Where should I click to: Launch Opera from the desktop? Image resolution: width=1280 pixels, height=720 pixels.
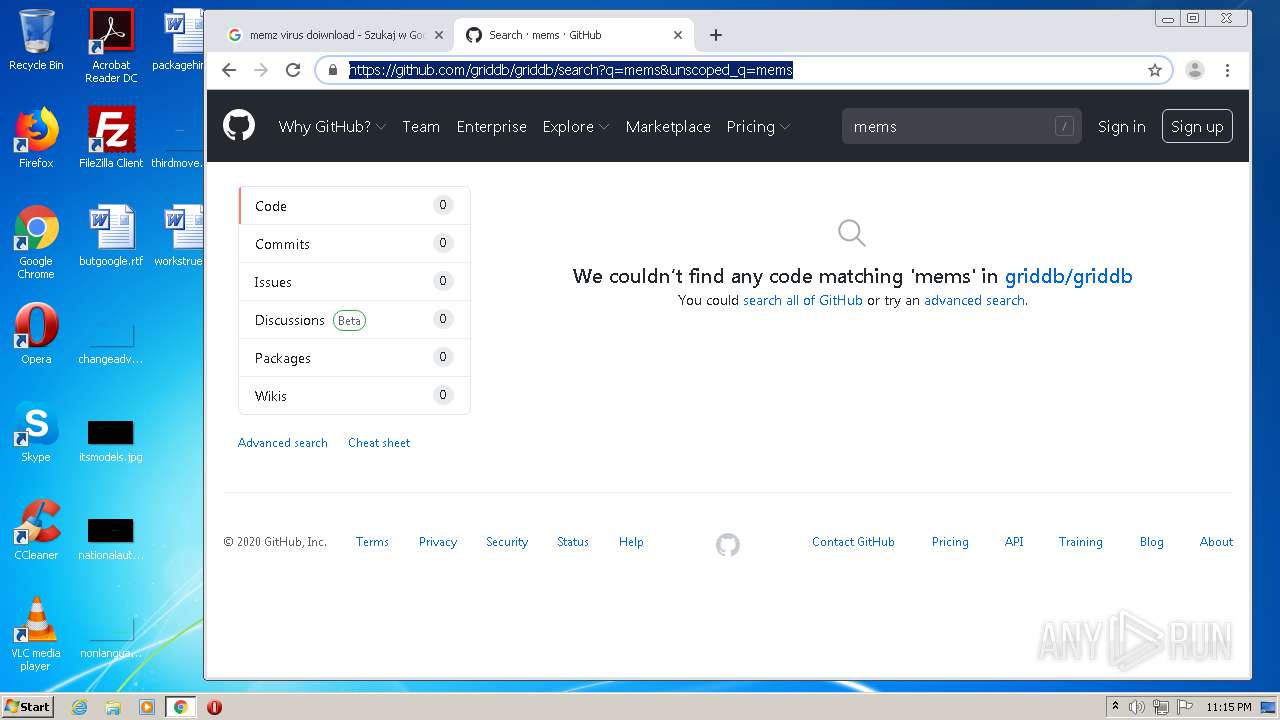point(36,334)
